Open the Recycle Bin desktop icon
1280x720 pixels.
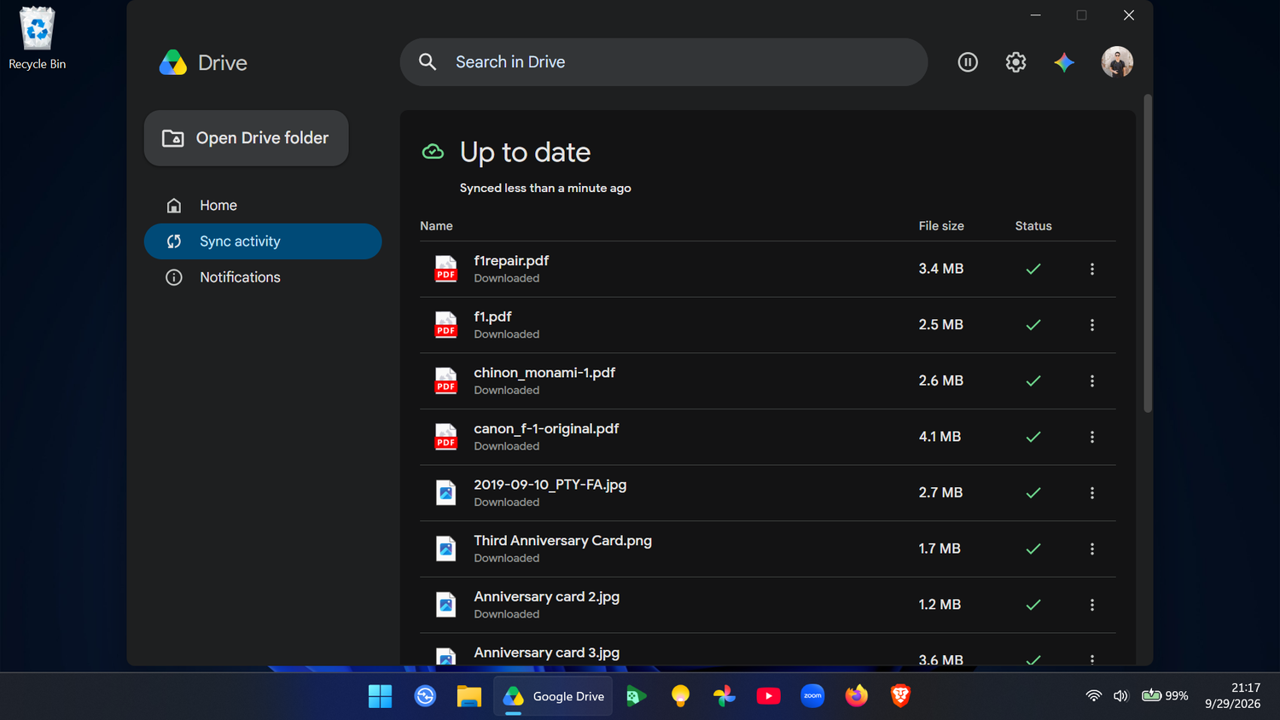pos(37,39)
